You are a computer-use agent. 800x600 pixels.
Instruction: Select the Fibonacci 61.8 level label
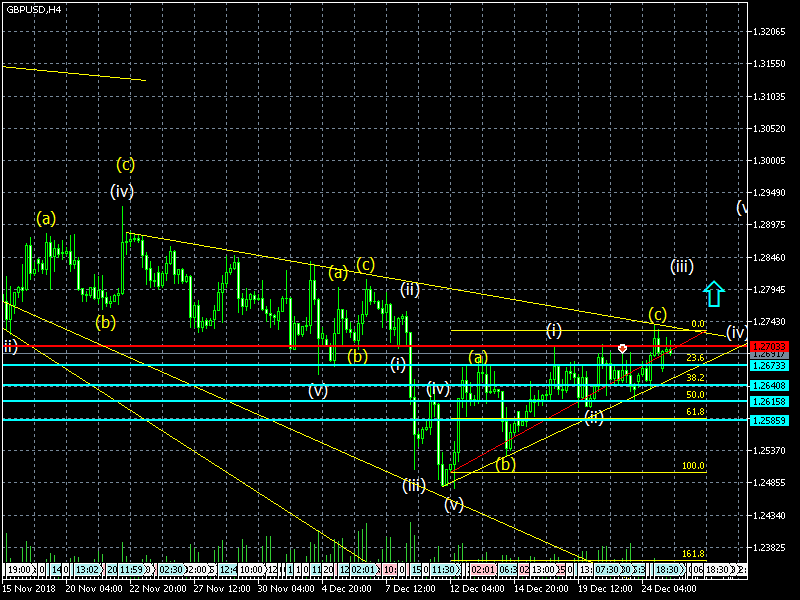click(696, 412)
